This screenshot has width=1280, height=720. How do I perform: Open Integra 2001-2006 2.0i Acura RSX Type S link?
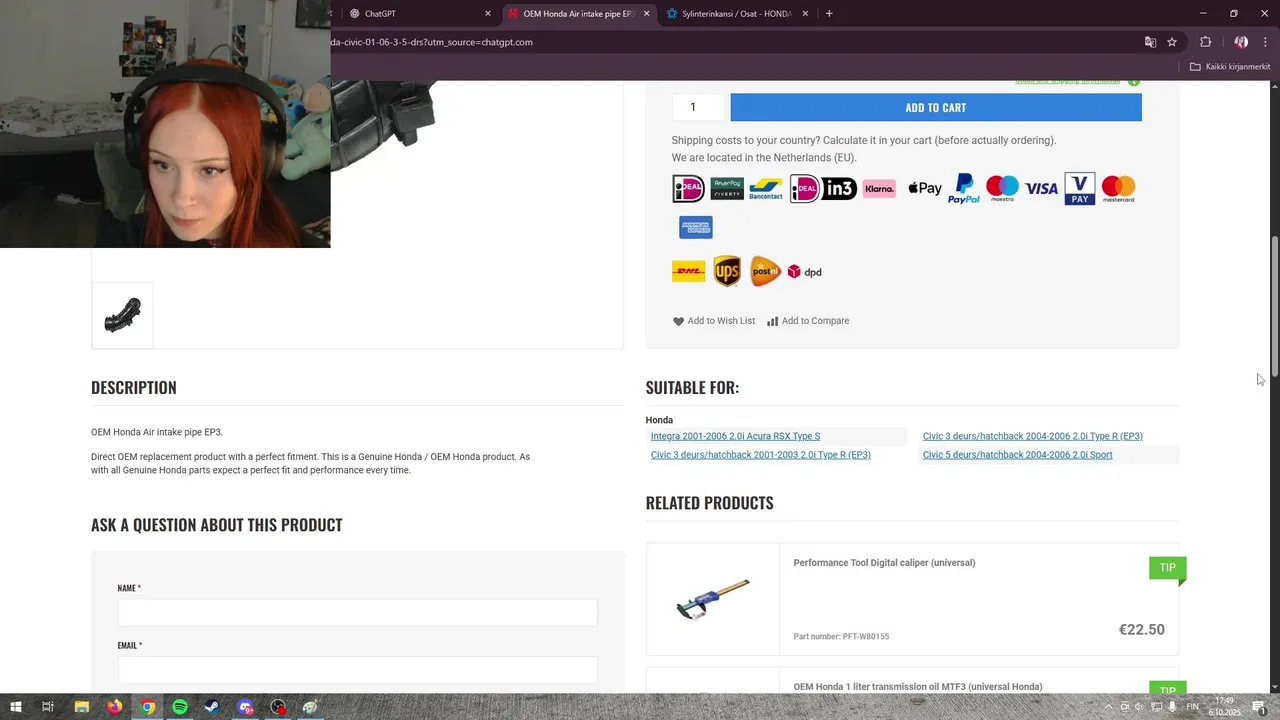tap(735, 436)
